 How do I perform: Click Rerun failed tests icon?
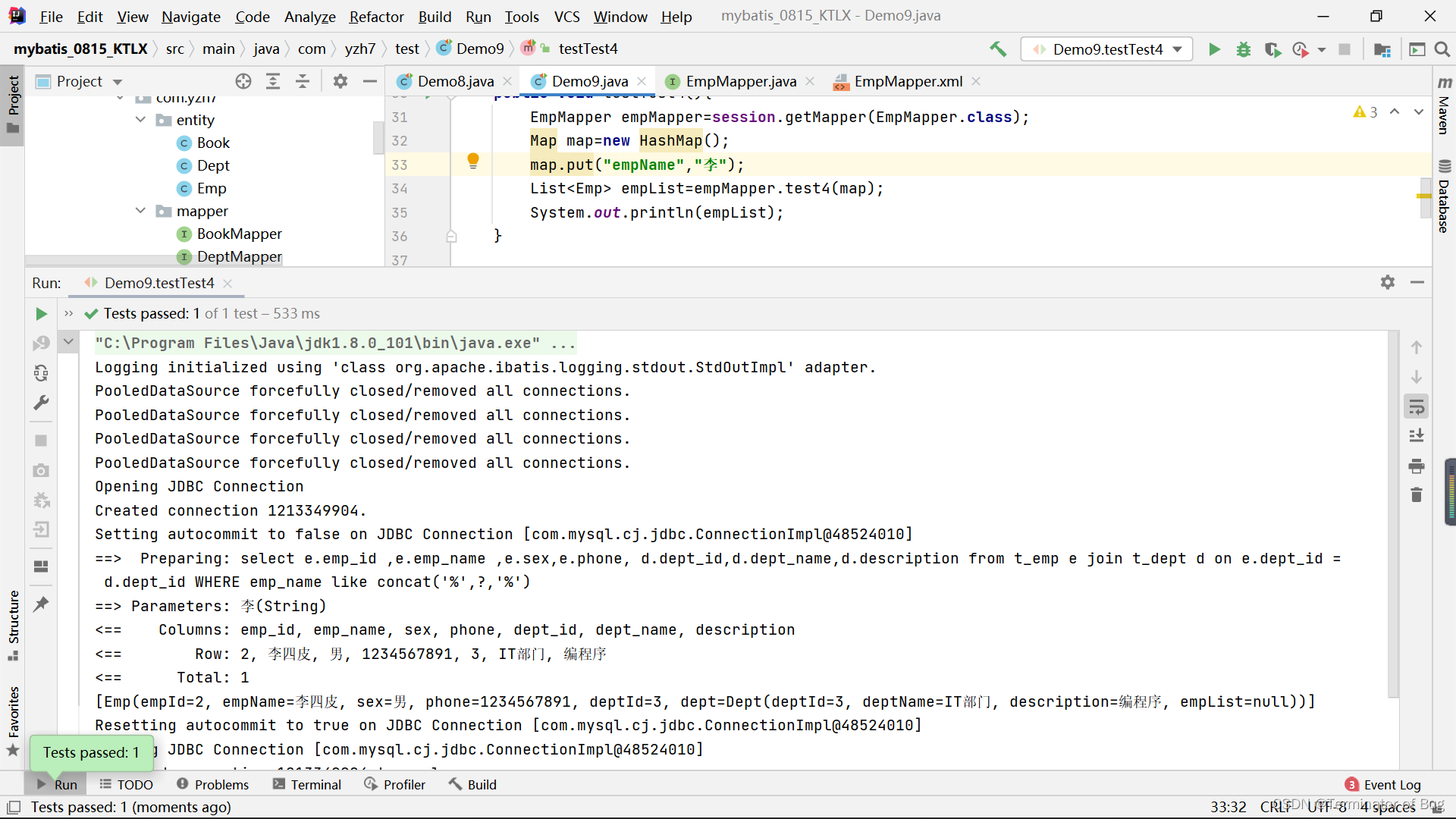(x=41, y=344)
